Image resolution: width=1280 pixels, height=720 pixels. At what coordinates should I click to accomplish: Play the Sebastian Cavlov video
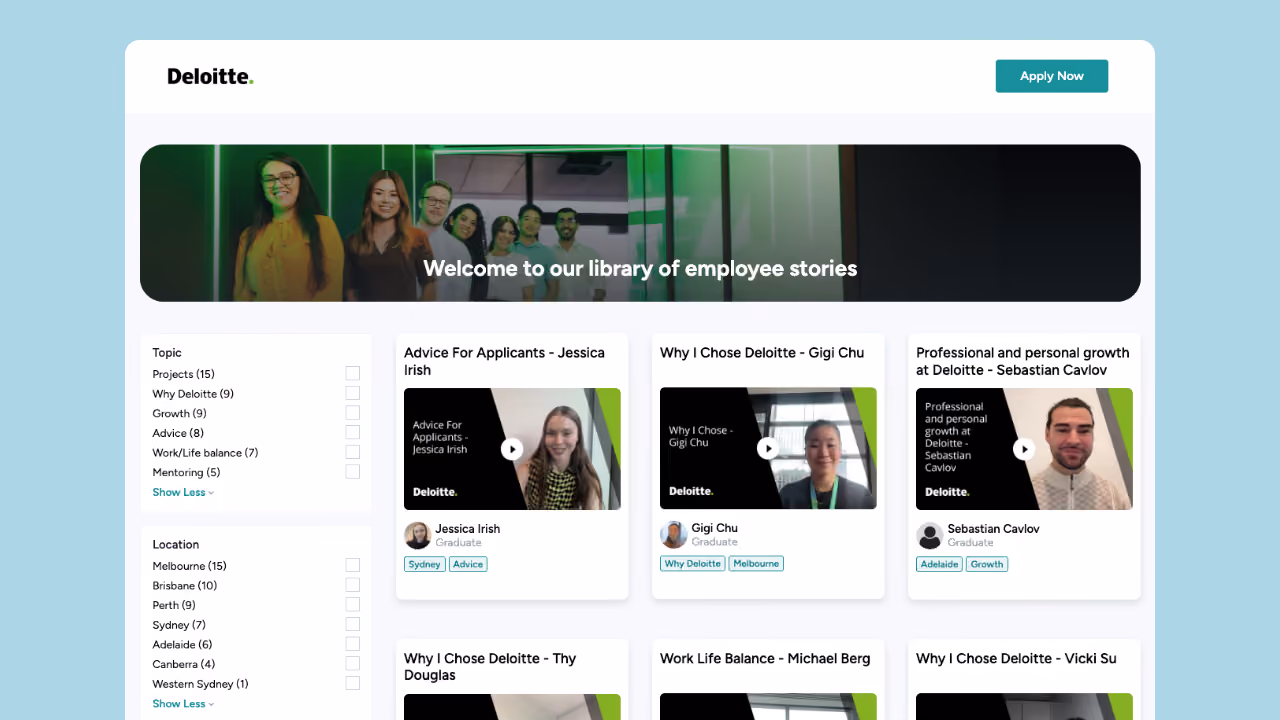click(x=1024, y=449)
